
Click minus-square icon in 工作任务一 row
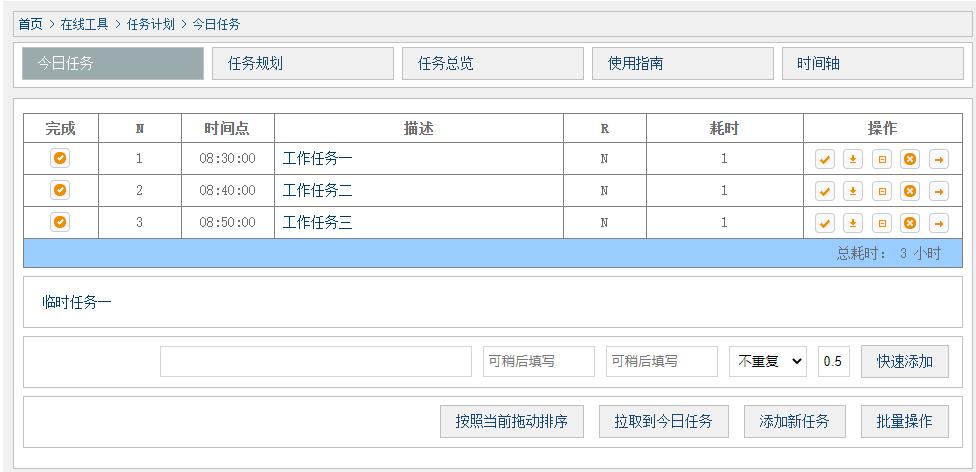[881, 159]
